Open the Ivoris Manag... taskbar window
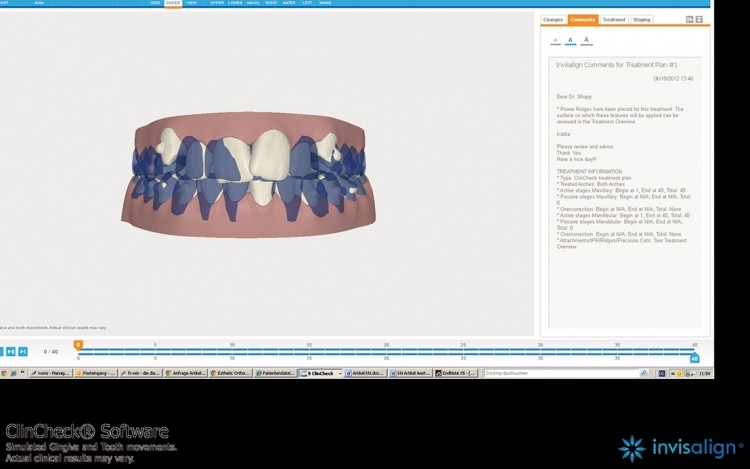This screenshot has width=750, height=469. [51, 373]
